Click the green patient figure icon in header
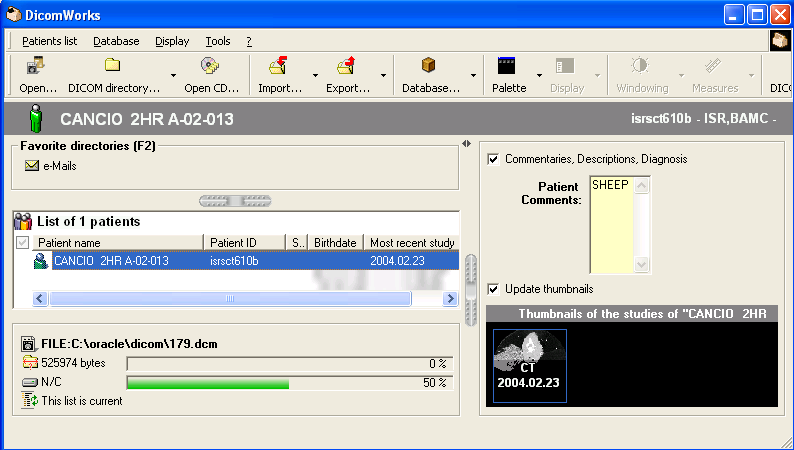Viewport: 794px width, 450px height. (x=36, y=118)
